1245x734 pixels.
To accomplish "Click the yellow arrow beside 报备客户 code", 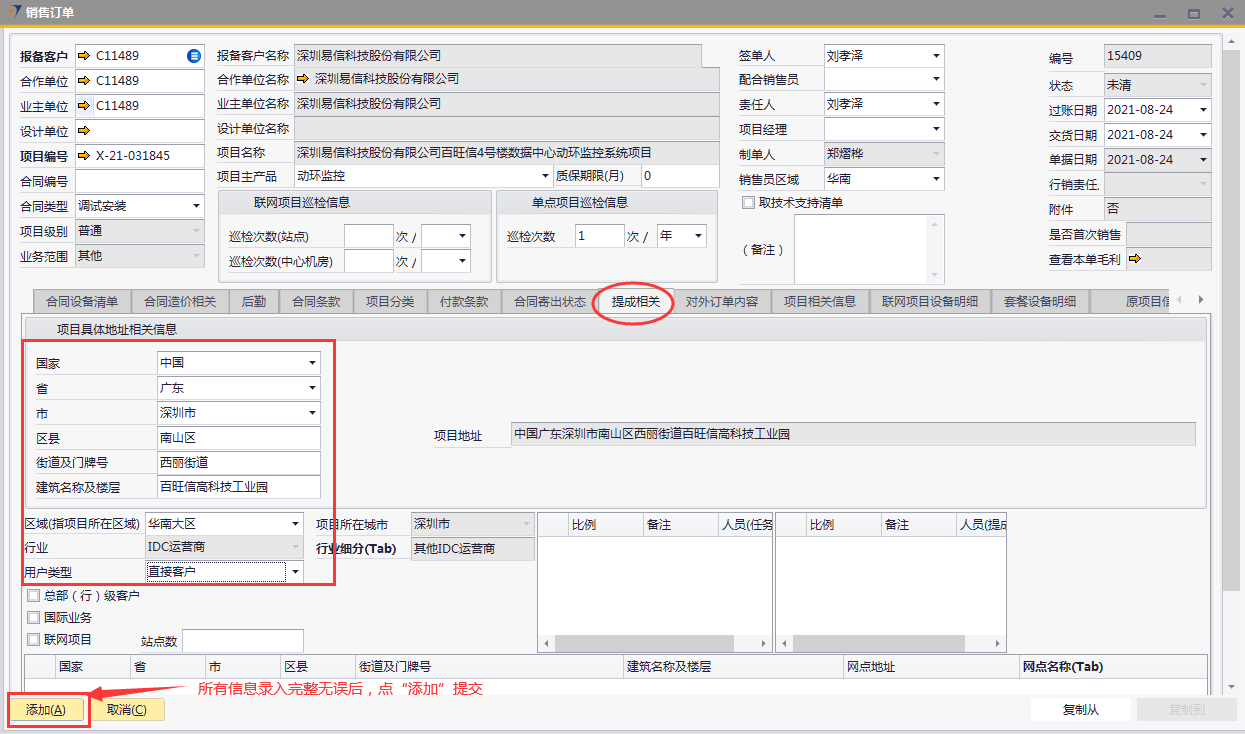I will coord(83,56).
